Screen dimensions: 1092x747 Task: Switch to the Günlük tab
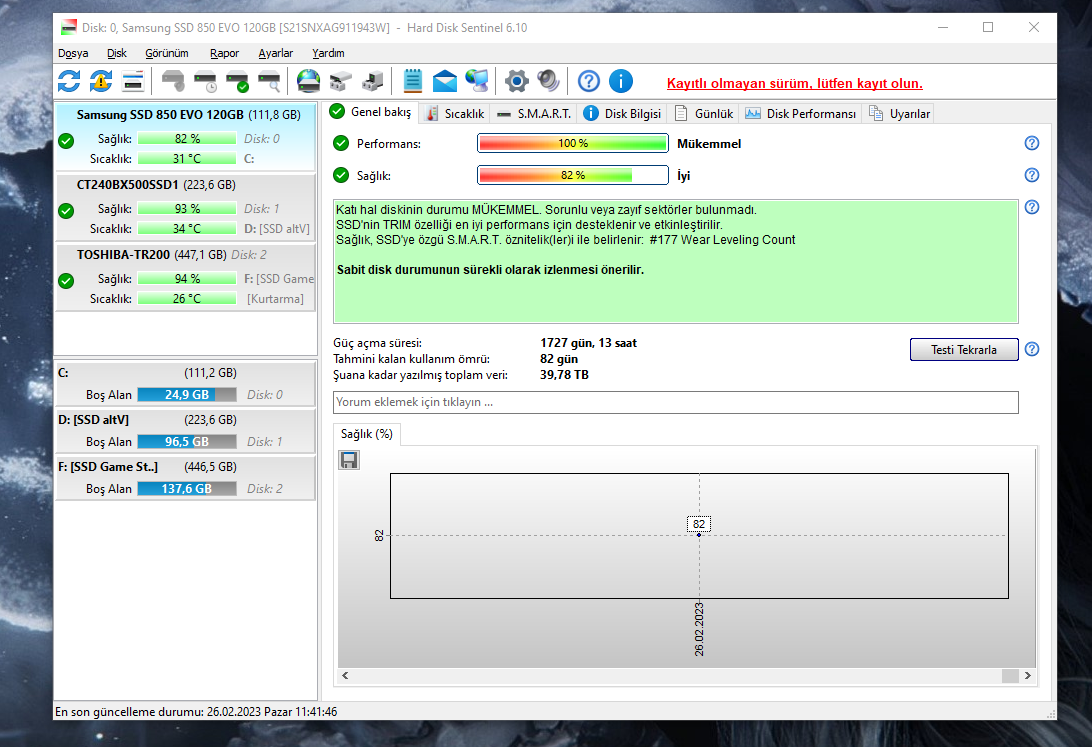704,113
